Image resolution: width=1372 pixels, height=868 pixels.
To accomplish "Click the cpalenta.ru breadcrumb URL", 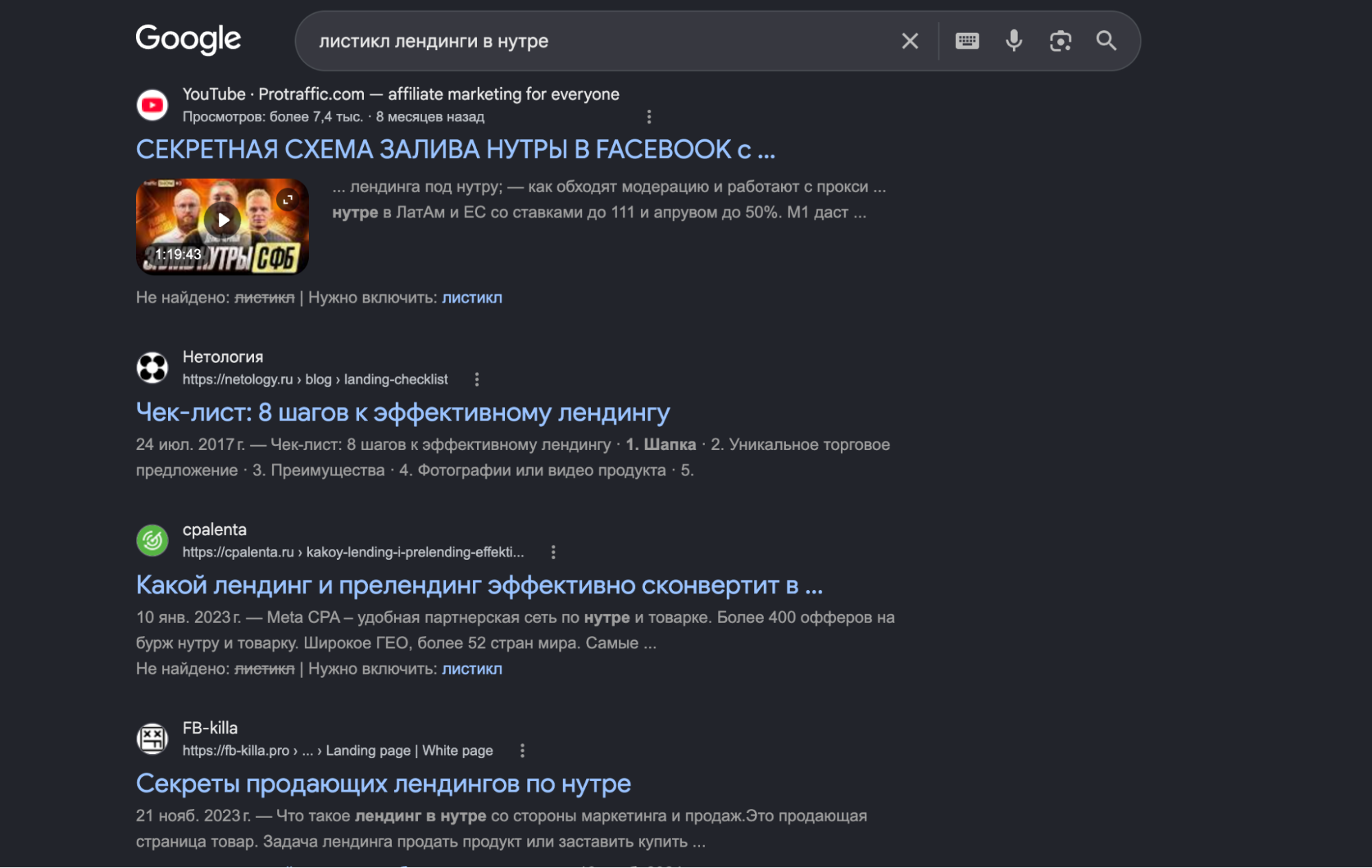I will click(x=353, y=552).
